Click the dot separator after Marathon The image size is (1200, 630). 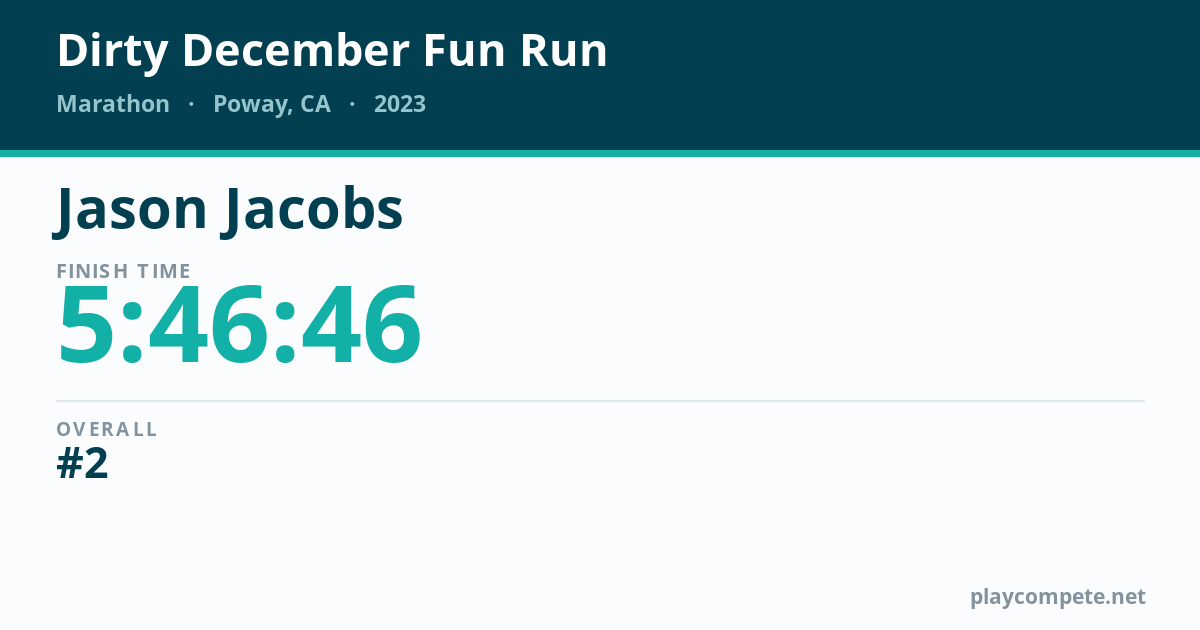pyautogui.click(x=191, y=104)
